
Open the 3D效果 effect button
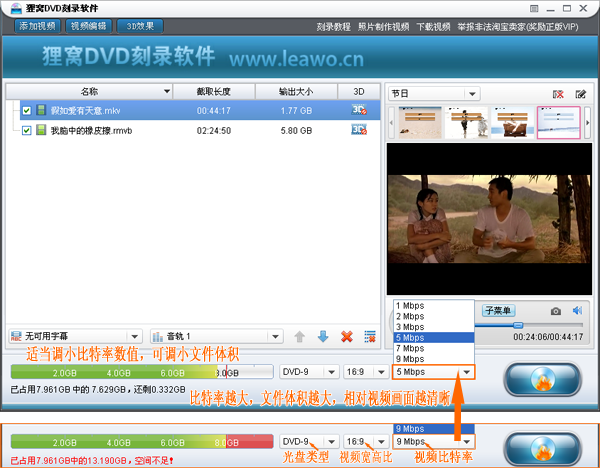(x=140, y=26)
